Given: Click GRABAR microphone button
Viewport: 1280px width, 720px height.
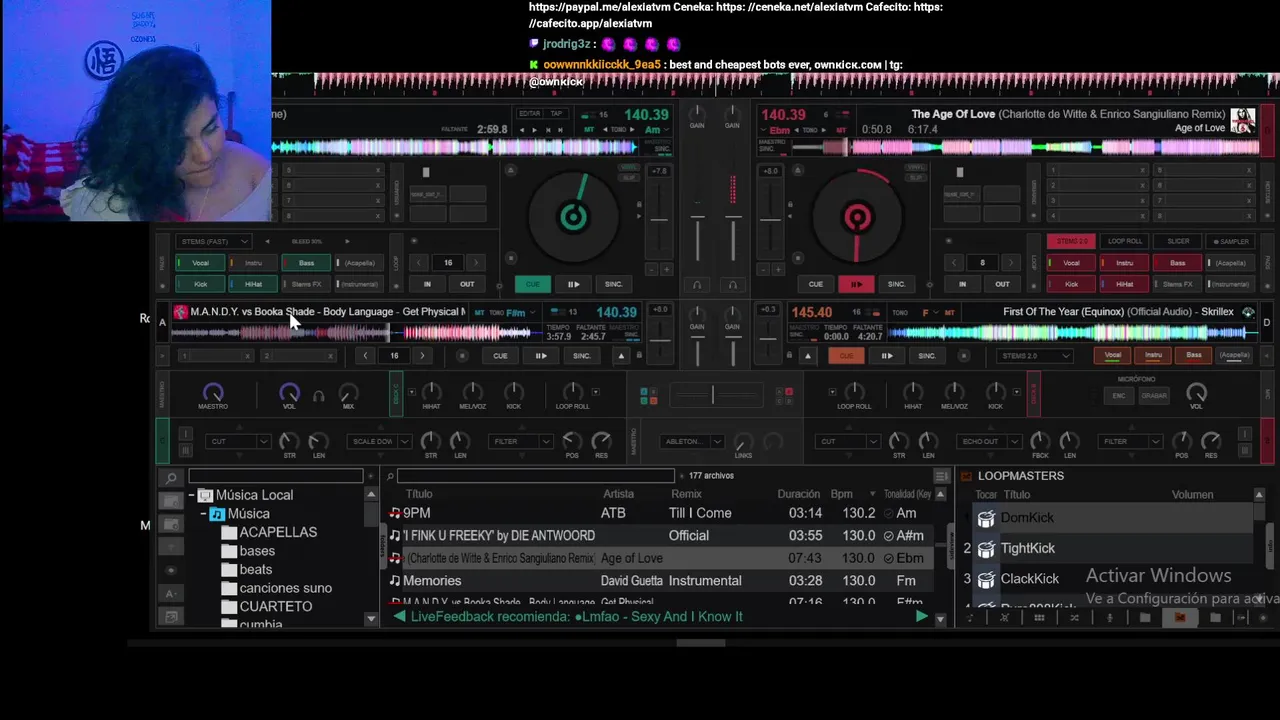Looking at the screenshot, I should [x=1154, y=395].
